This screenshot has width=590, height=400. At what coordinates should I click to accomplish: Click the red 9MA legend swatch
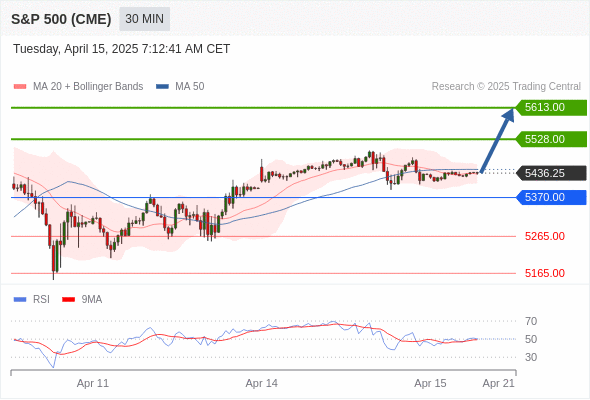click(68, 300)
